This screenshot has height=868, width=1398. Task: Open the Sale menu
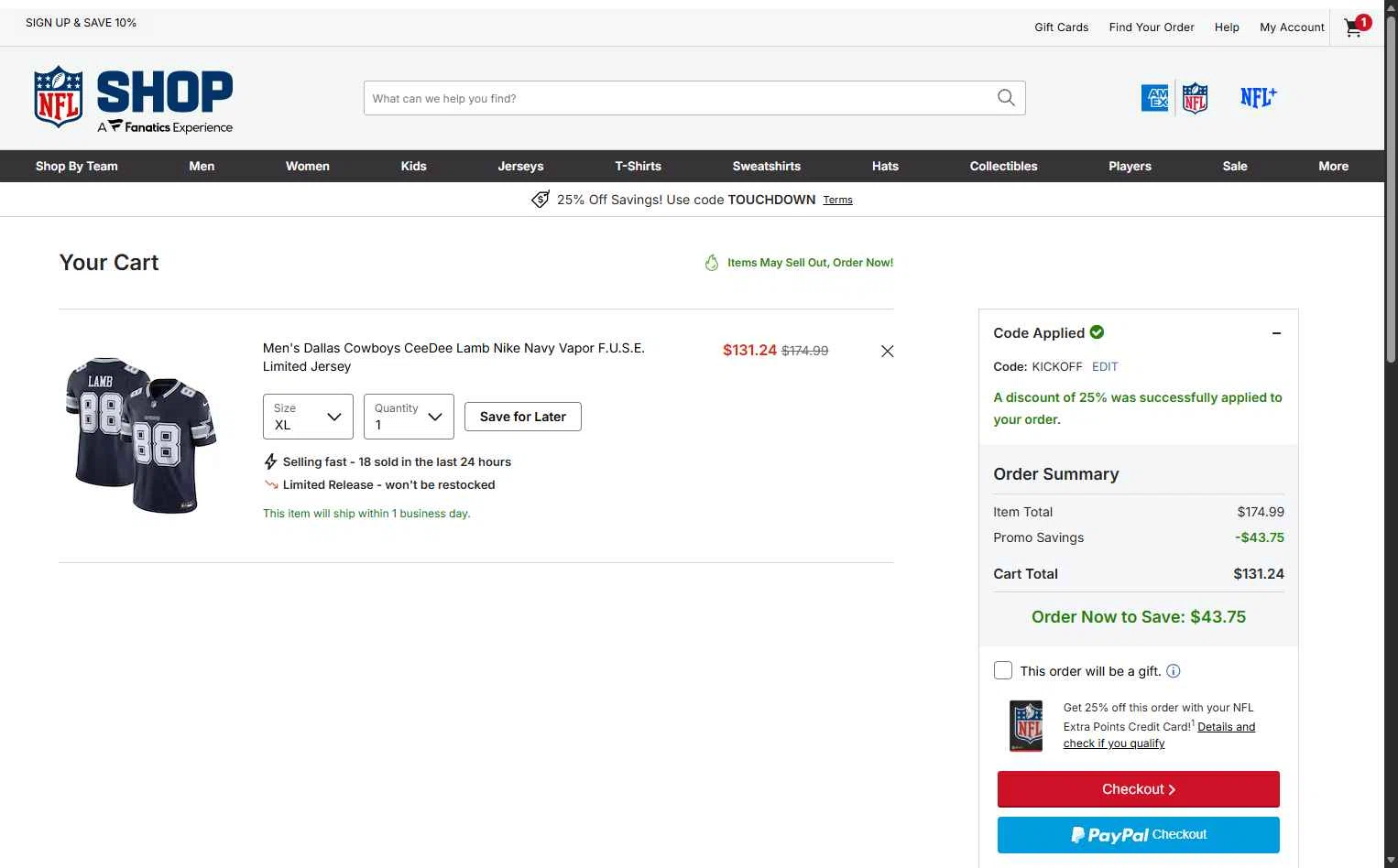pos(1235,167)
